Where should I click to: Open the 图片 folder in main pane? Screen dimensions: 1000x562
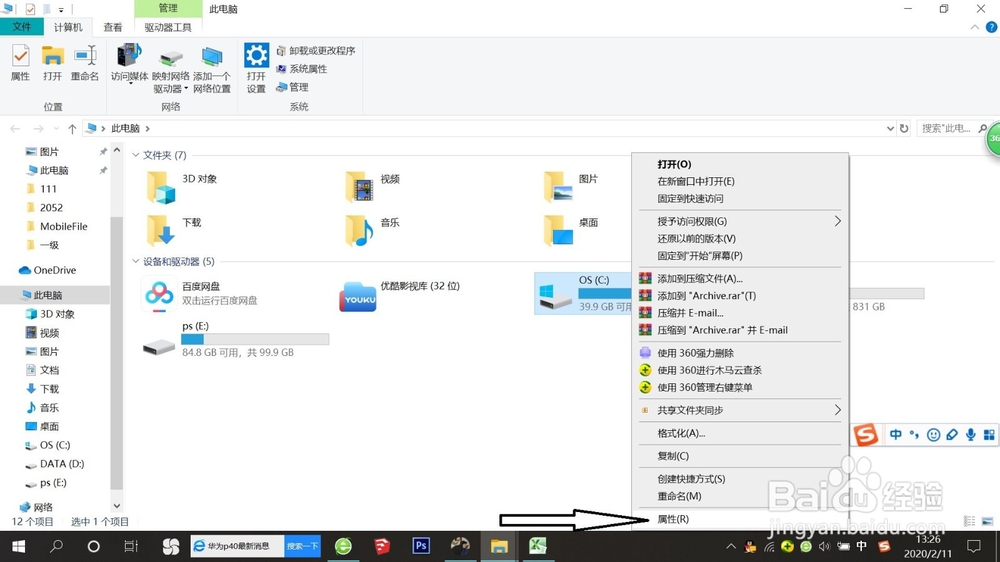pyautogui.click(x=558, y=188)
